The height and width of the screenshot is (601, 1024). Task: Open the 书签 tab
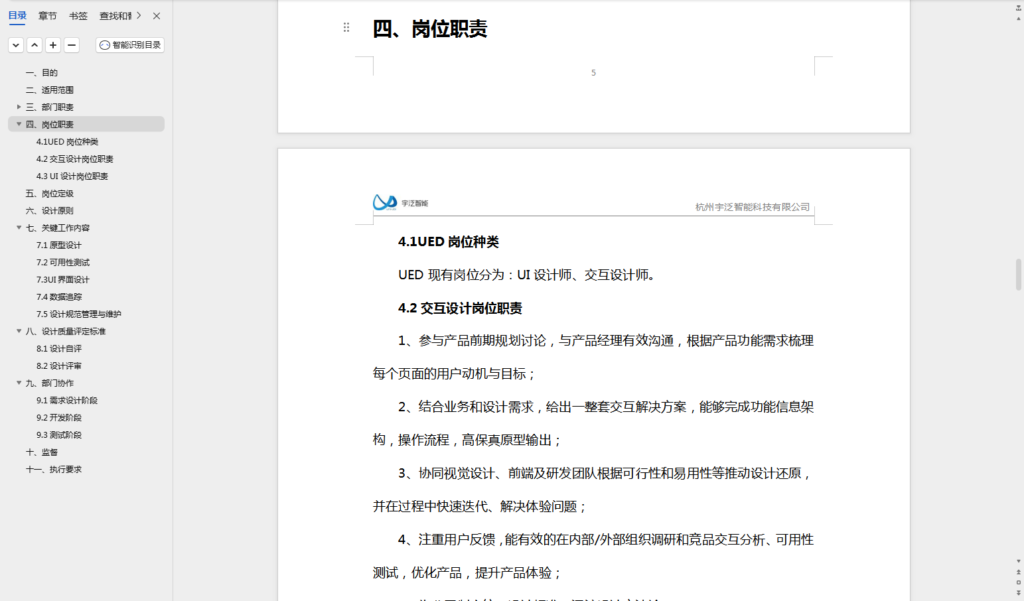point(78,16)
